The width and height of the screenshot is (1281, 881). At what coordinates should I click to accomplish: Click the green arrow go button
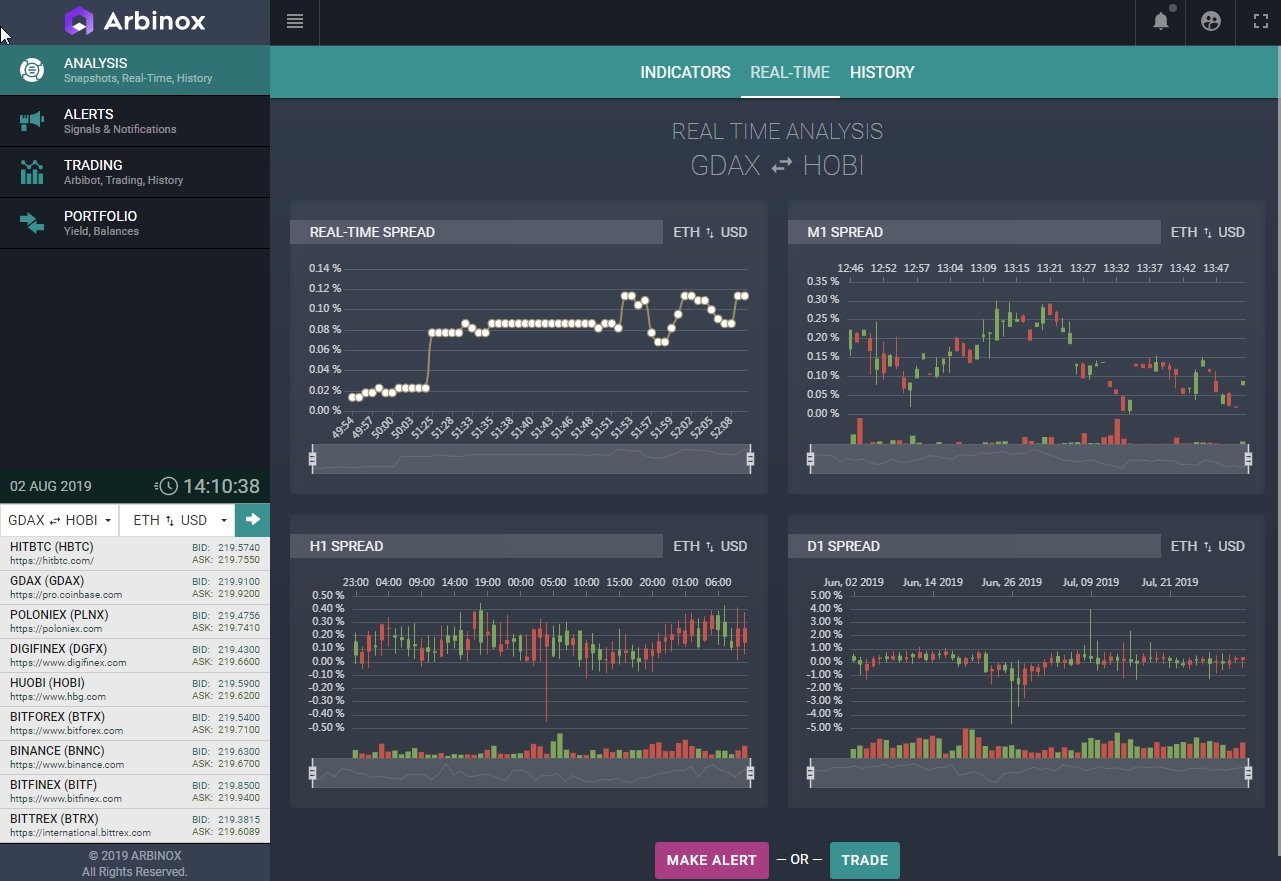click(253, 520)
